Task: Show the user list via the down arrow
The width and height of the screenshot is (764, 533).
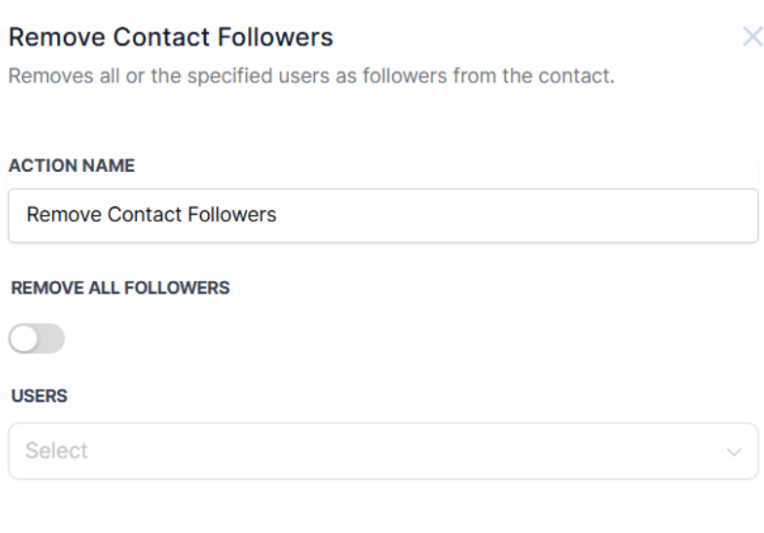Action: (734, 452)
